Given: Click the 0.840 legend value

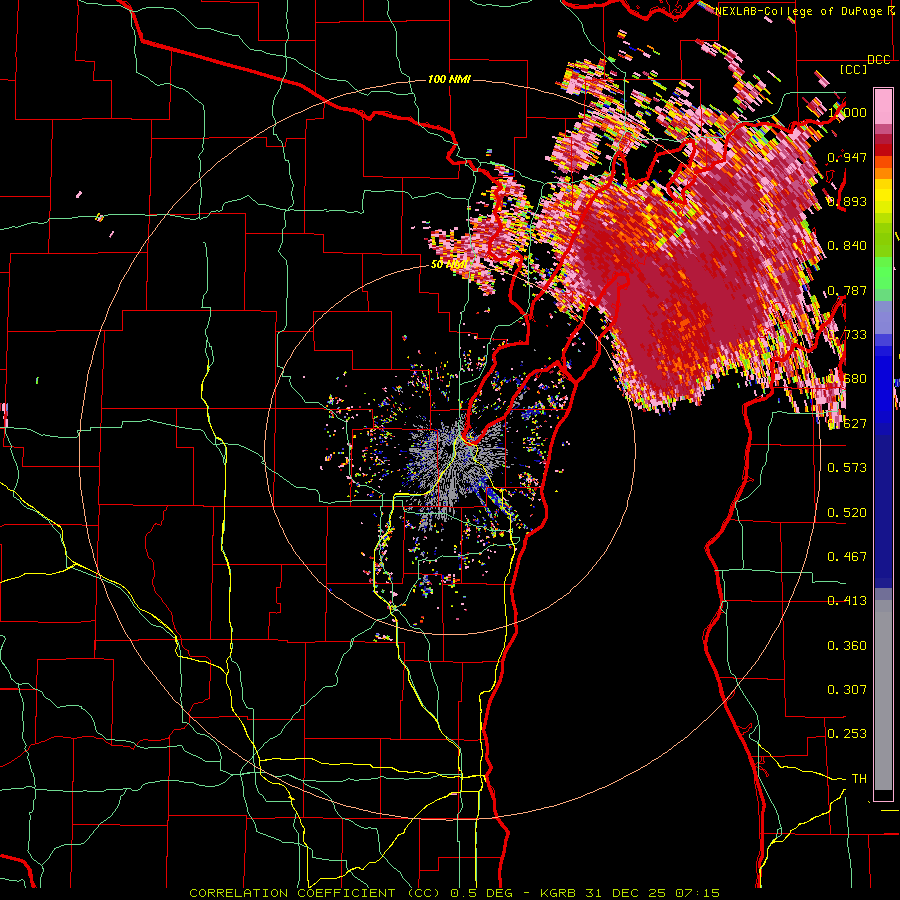Looking at the screenshot, I should (847, 246).
